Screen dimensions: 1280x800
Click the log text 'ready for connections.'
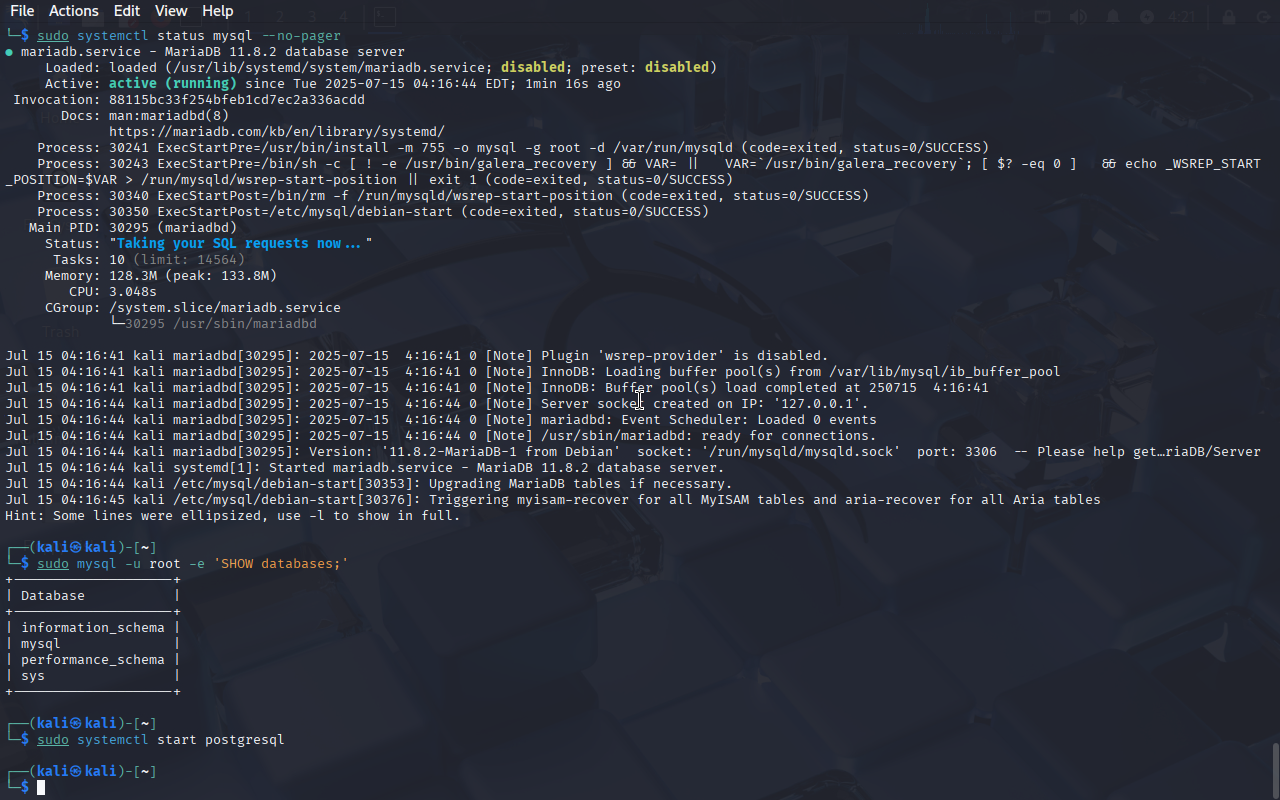click(789, 436)
